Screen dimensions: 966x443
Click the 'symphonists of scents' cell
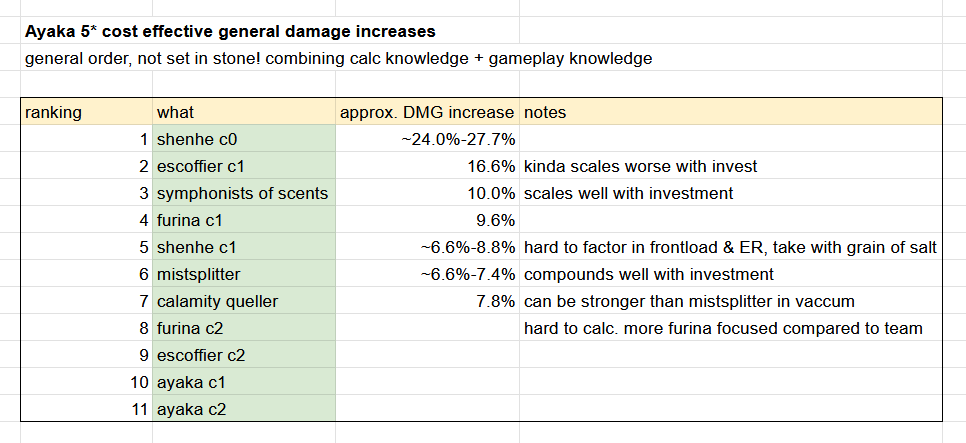pyautogui.click(x=244, y=193)
